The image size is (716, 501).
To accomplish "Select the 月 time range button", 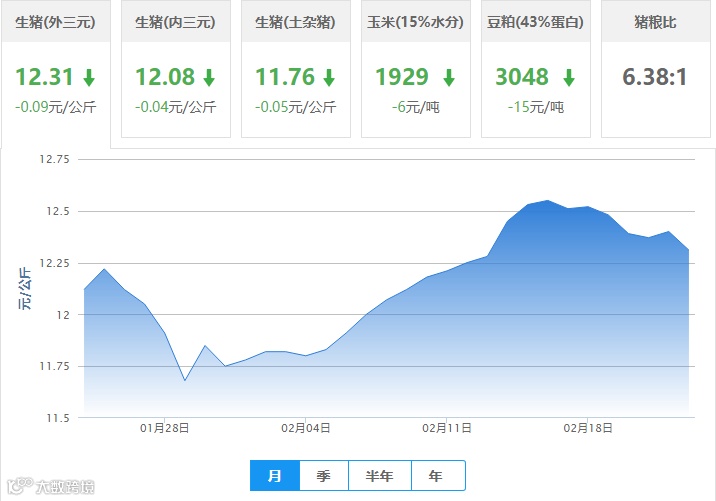I will (275, 475).
